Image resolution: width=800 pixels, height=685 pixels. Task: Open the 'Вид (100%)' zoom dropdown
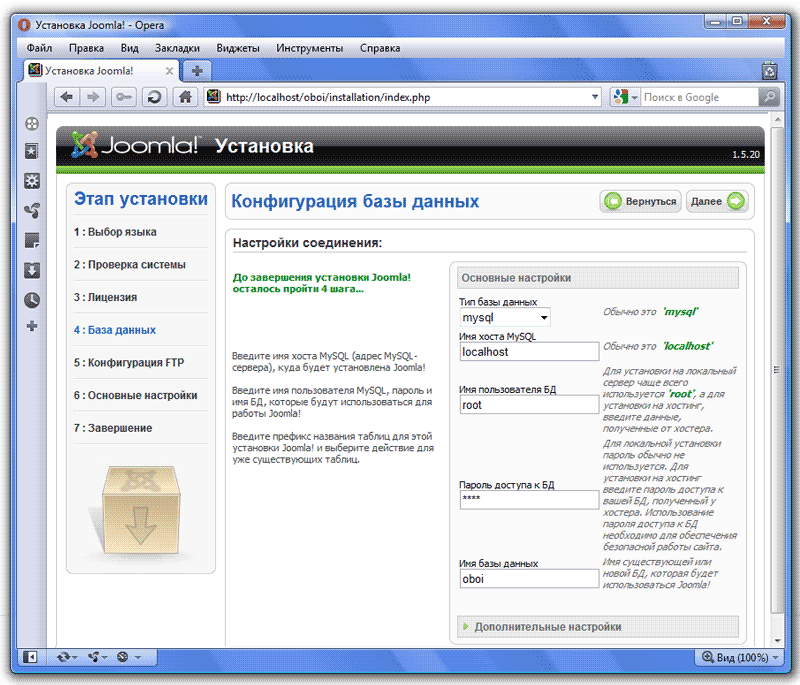741,657
